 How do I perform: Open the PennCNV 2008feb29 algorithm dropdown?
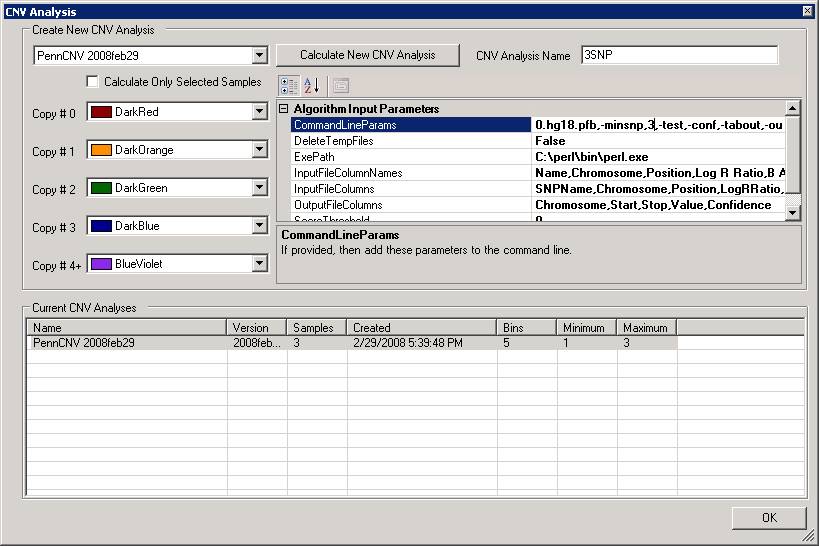coord(260,55)
